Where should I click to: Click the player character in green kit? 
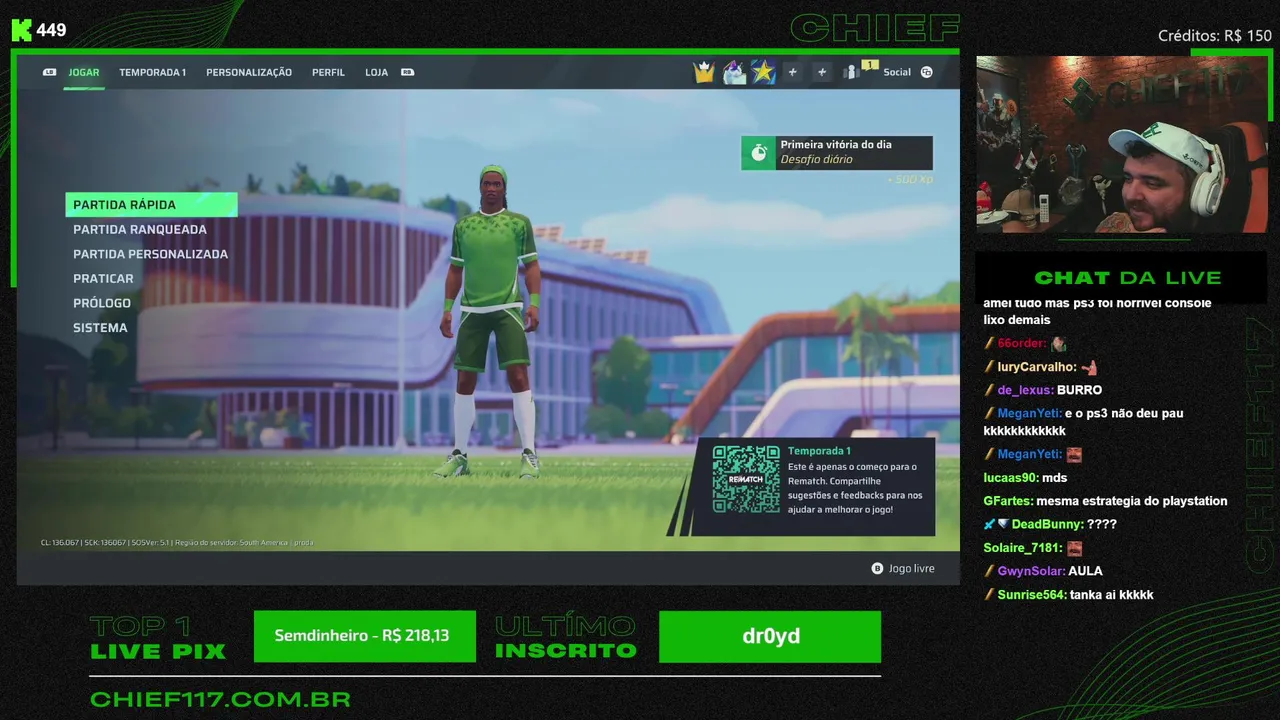493,320
